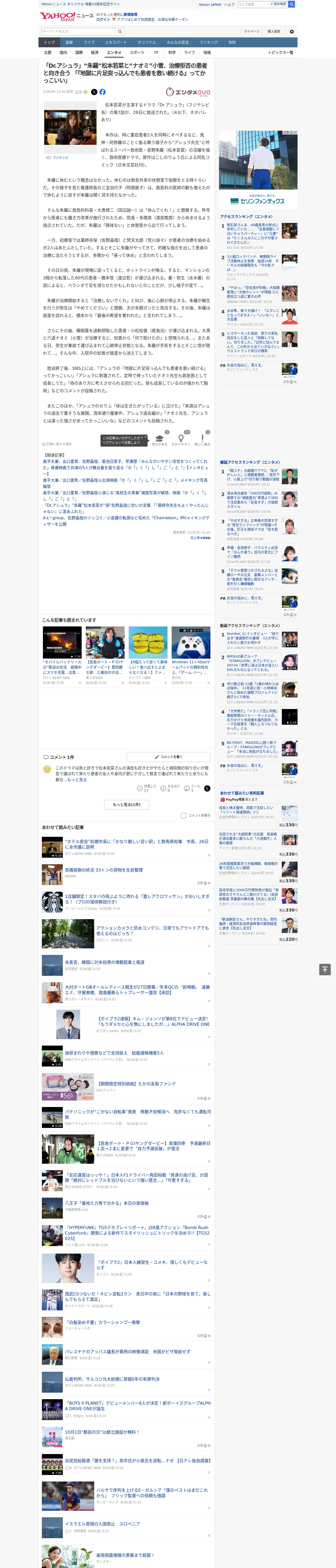The height and width of the screenshot is (1568, 336).
Task: Dismiss the 宮島ボート article card
Action: tap(122, 683)
